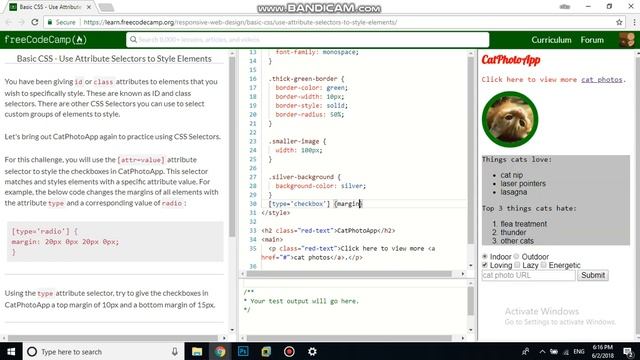The width and height of the screenshot is (640, 360).
Task: Follow the cat photos link
Action: coord(602,79)
